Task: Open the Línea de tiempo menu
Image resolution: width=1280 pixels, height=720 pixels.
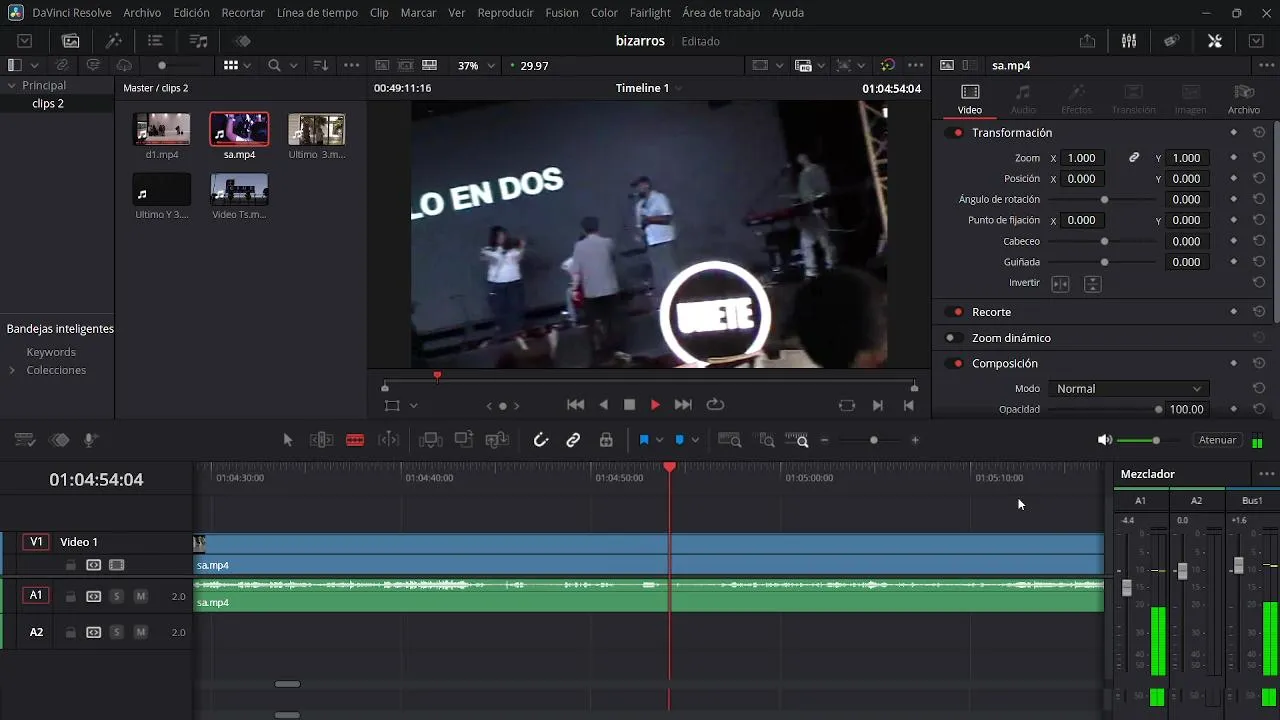Action: [317, 13]
